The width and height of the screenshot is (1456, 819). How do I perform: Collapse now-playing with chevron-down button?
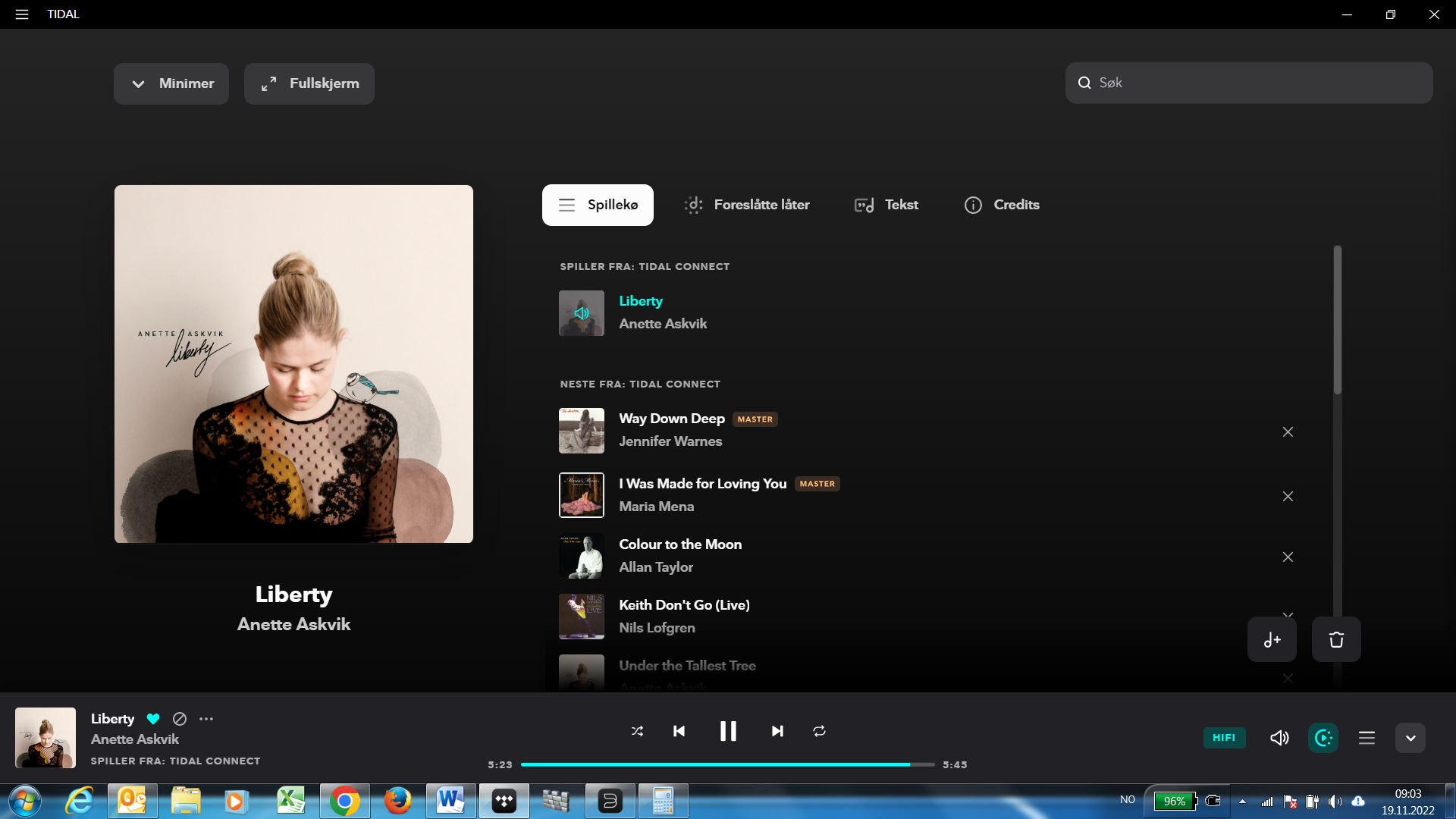(x=1410, y=738)
